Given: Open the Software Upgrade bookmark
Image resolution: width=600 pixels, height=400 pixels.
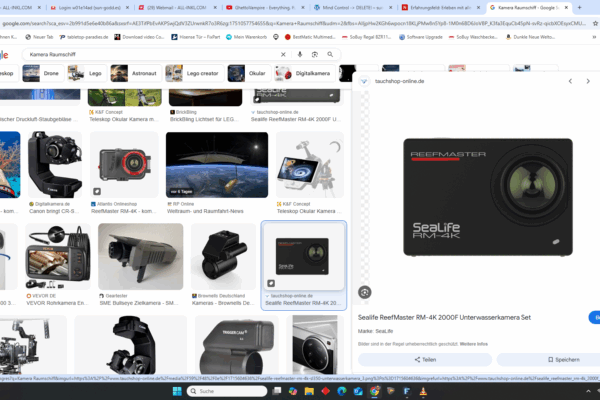Looking at the screenshot, I should tap(421, 37).
